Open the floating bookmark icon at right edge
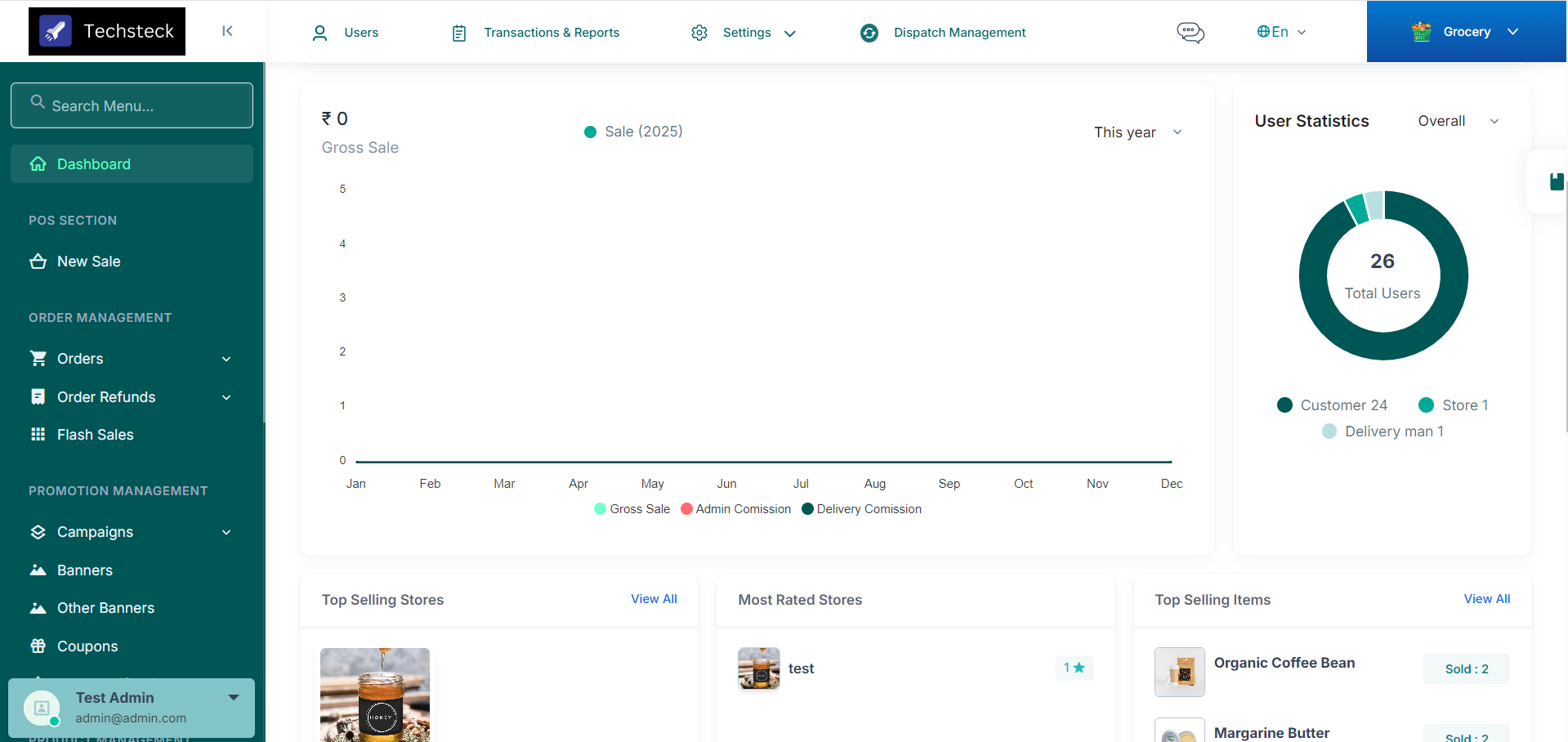Viewport: 1568px width, 742px height. 1557,181
